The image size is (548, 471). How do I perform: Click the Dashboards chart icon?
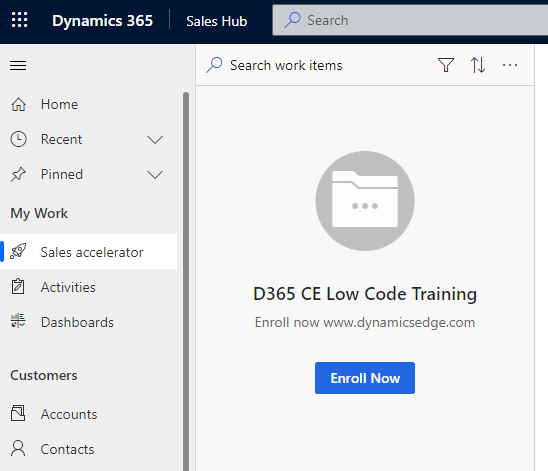click(18, 321)
